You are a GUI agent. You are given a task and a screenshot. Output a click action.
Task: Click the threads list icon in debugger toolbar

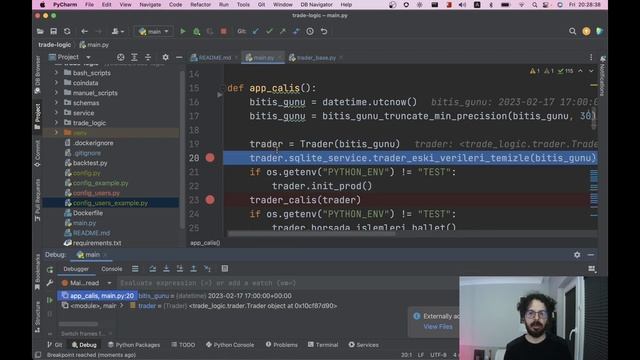coord(135,269)
